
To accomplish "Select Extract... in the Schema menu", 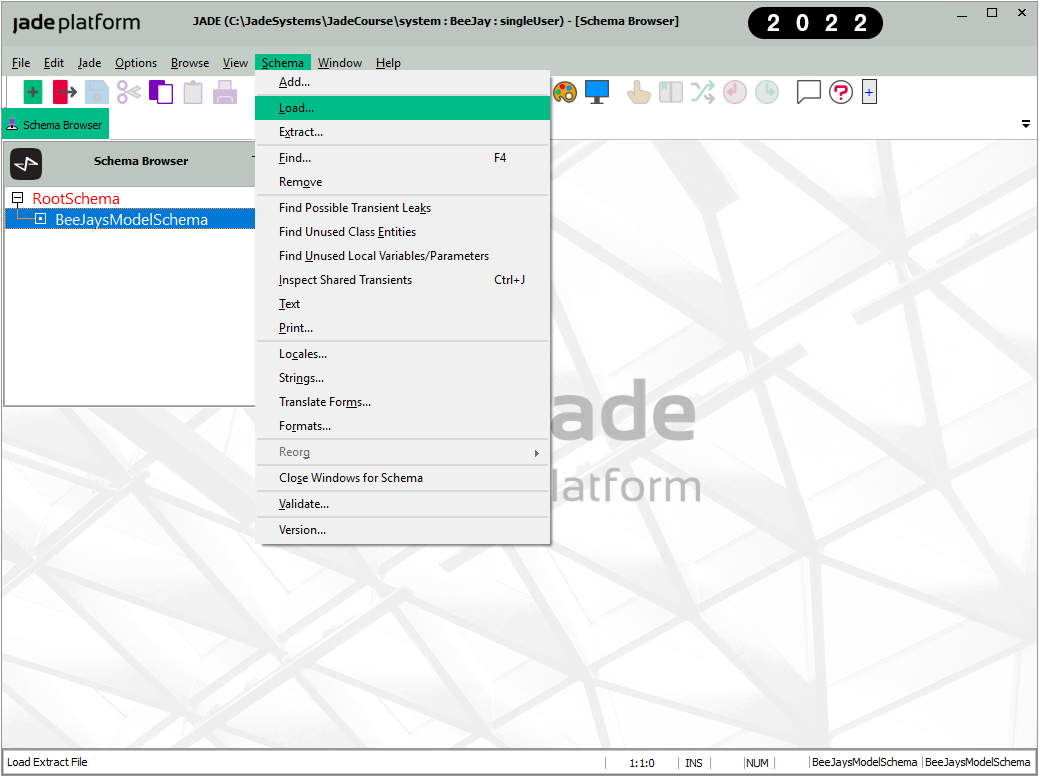I will click(x=301, y=132).
